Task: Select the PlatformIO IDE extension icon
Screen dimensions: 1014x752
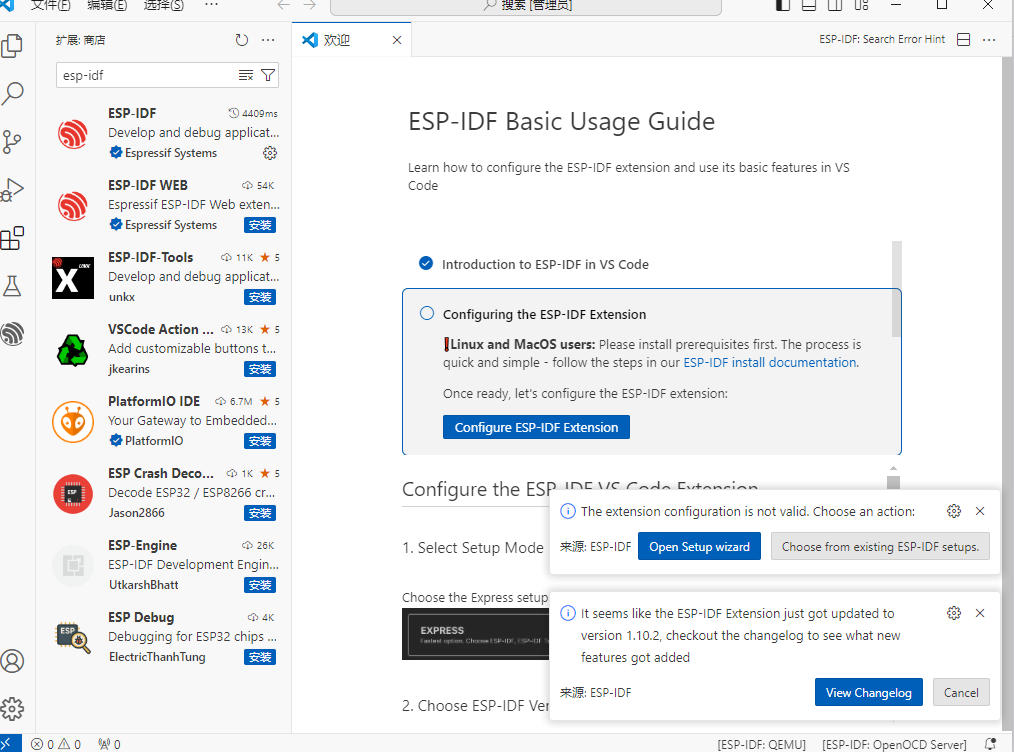Action: pyautogui.click(x=73, y=422)
